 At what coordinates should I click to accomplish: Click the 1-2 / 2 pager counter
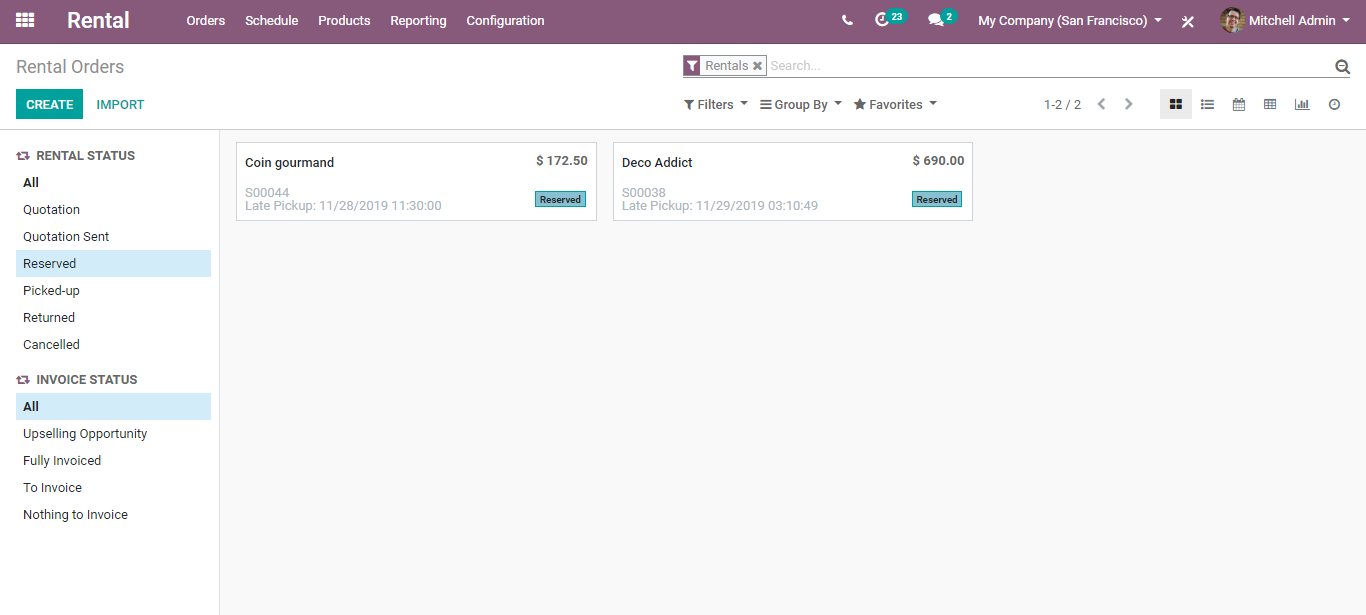click(1062, 104)
